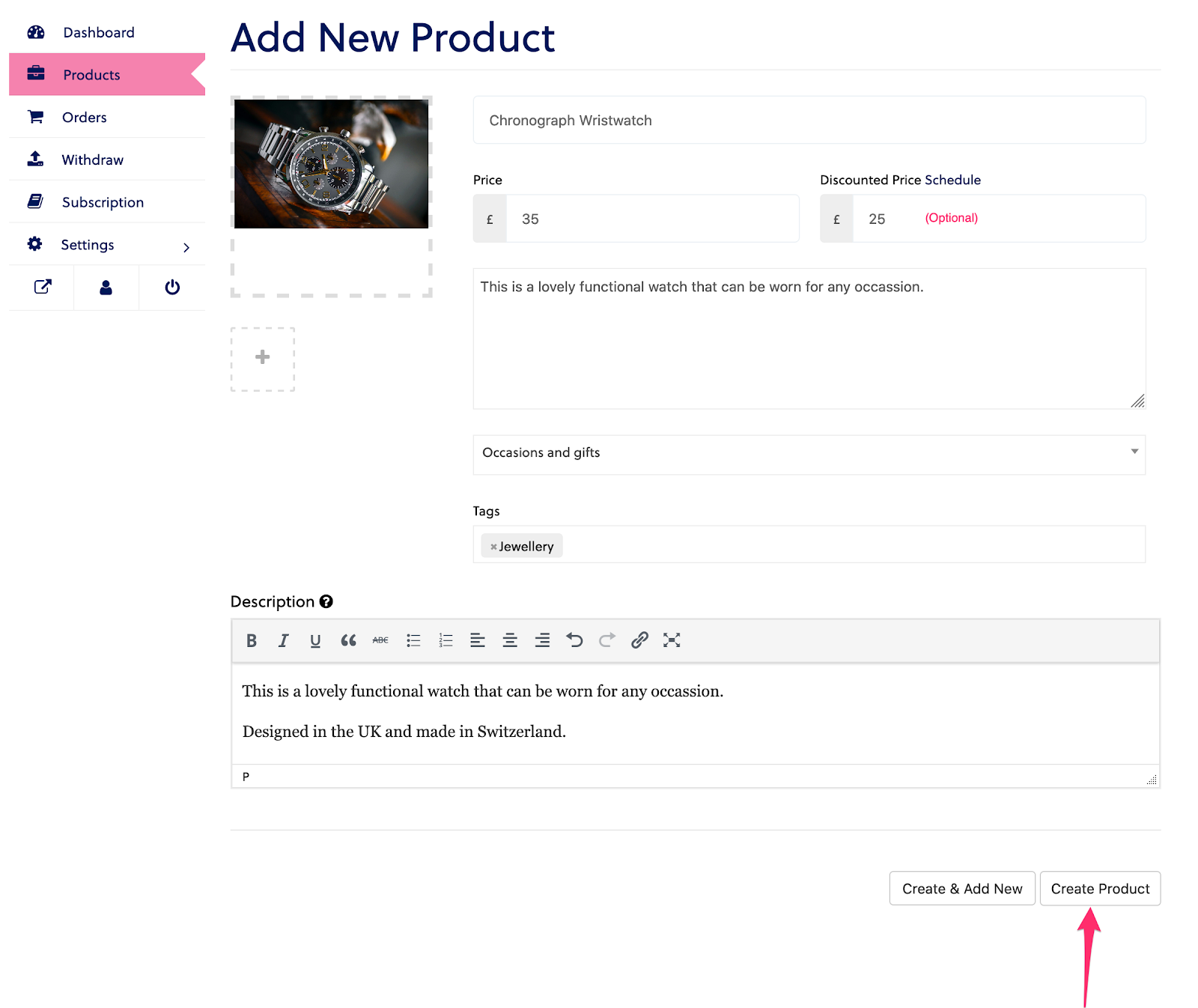Apply strikethrough with the ABC icon

(x=380, y=640)
